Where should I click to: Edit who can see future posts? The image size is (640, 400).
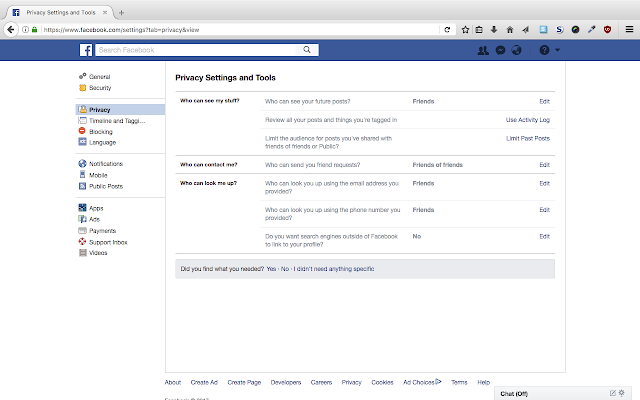point(544,101)
